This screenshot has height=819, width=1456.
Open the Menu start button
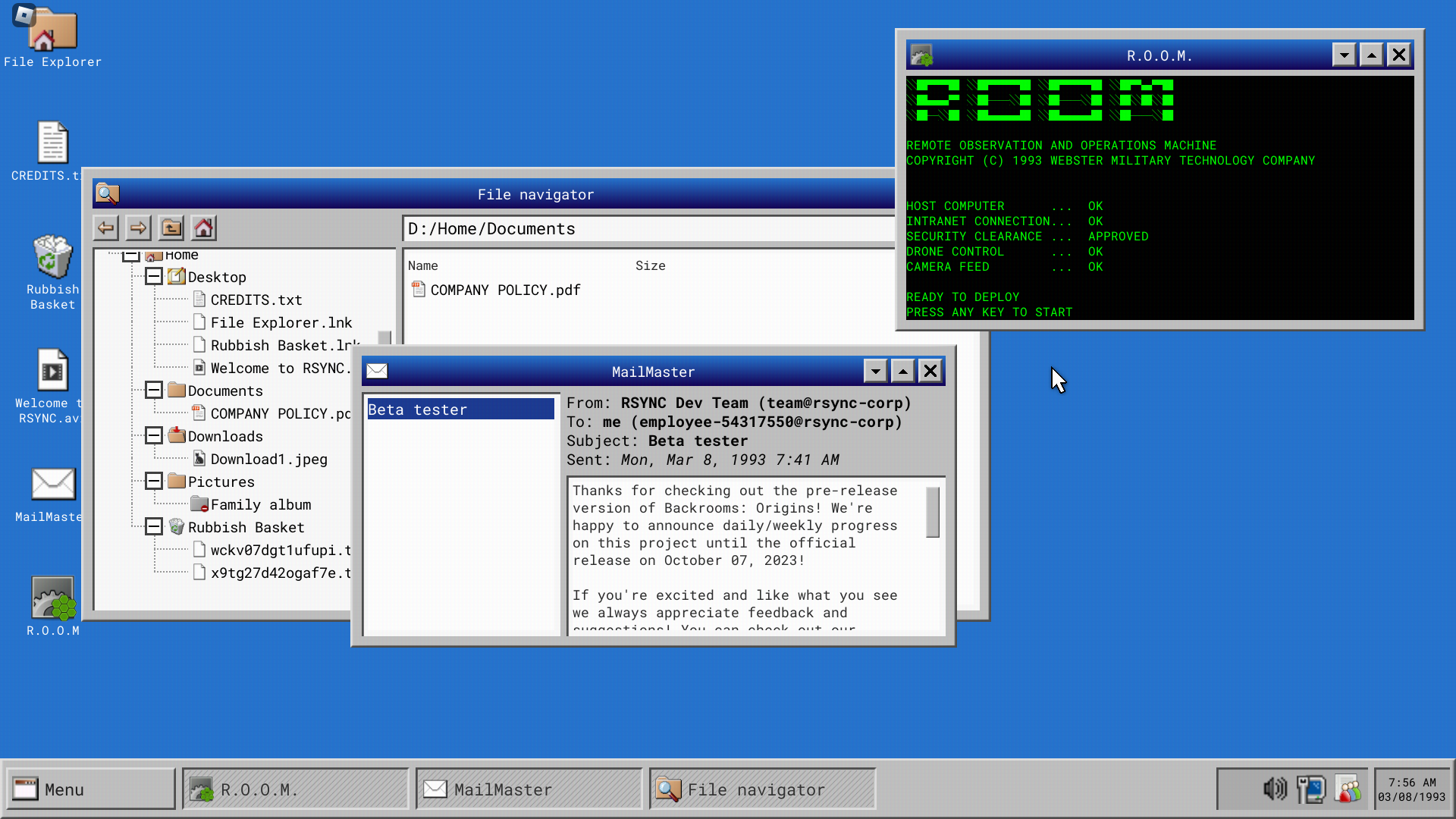(x=90, y=789)
